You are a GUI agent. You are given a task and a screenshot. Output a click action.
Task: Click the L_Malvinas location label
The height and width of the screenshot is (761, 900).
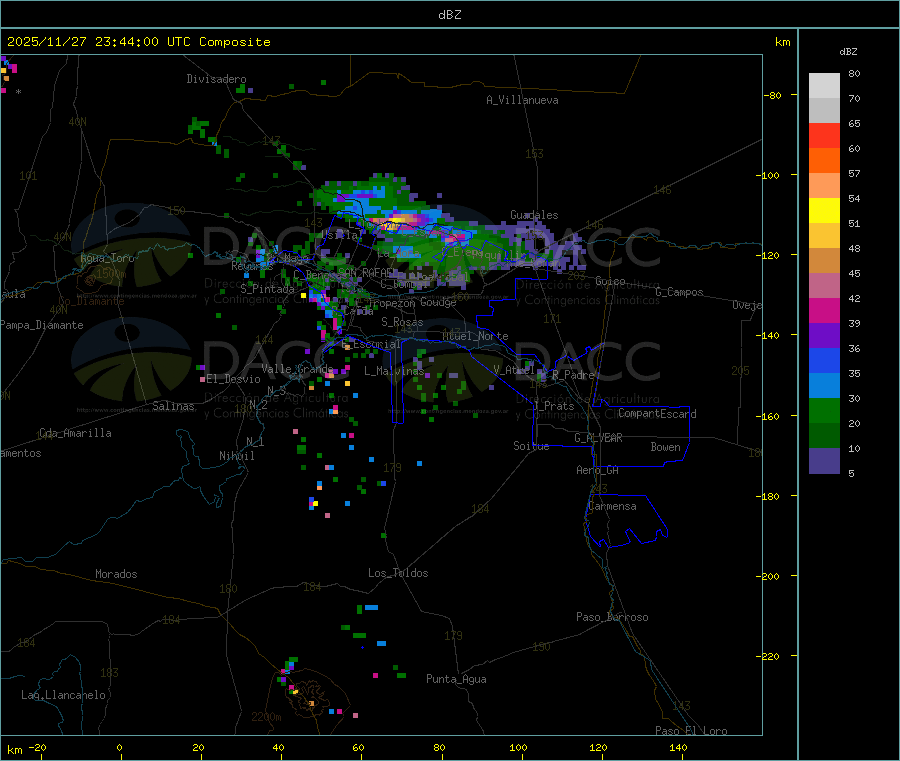394,371
